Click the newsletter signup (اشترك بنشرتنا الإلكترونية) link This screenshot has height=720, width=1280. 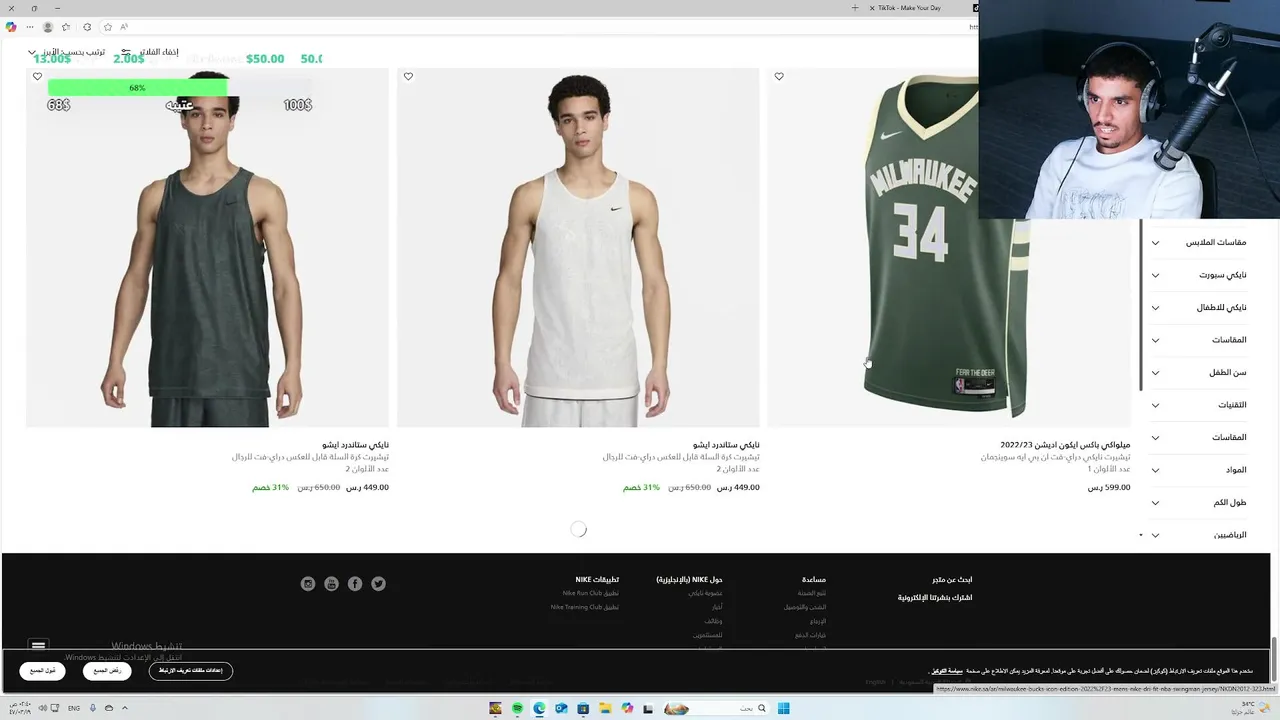click(x=935, y=598)
